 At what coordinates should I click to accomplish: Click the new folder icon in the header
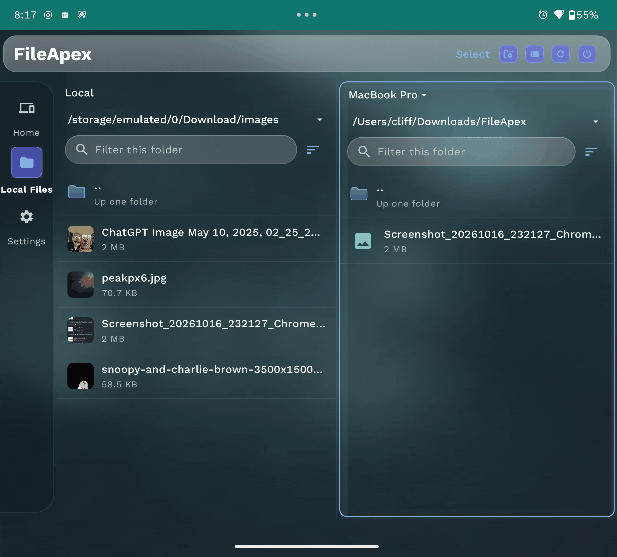click(508, 54)
